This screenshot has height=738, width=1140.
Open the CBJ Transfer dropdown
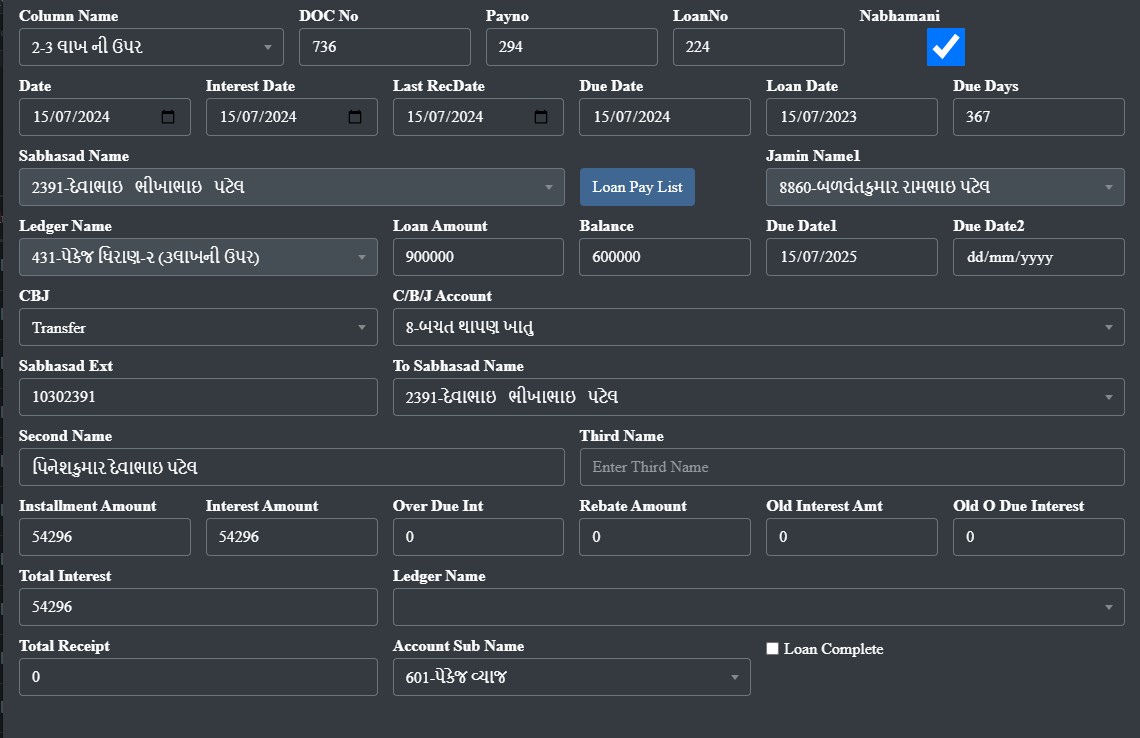coord(198,327)
